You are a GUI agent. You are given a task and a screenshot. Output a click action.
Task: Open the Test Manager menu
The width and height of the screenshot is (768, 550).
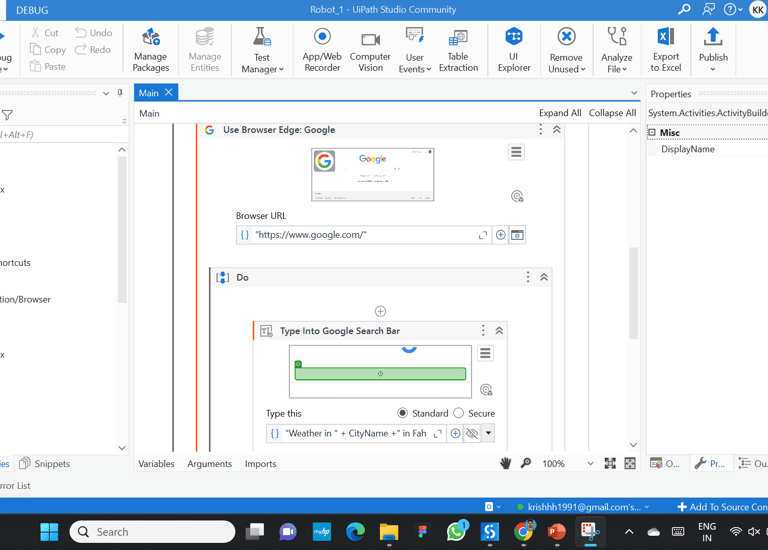(x=262, y=50)
